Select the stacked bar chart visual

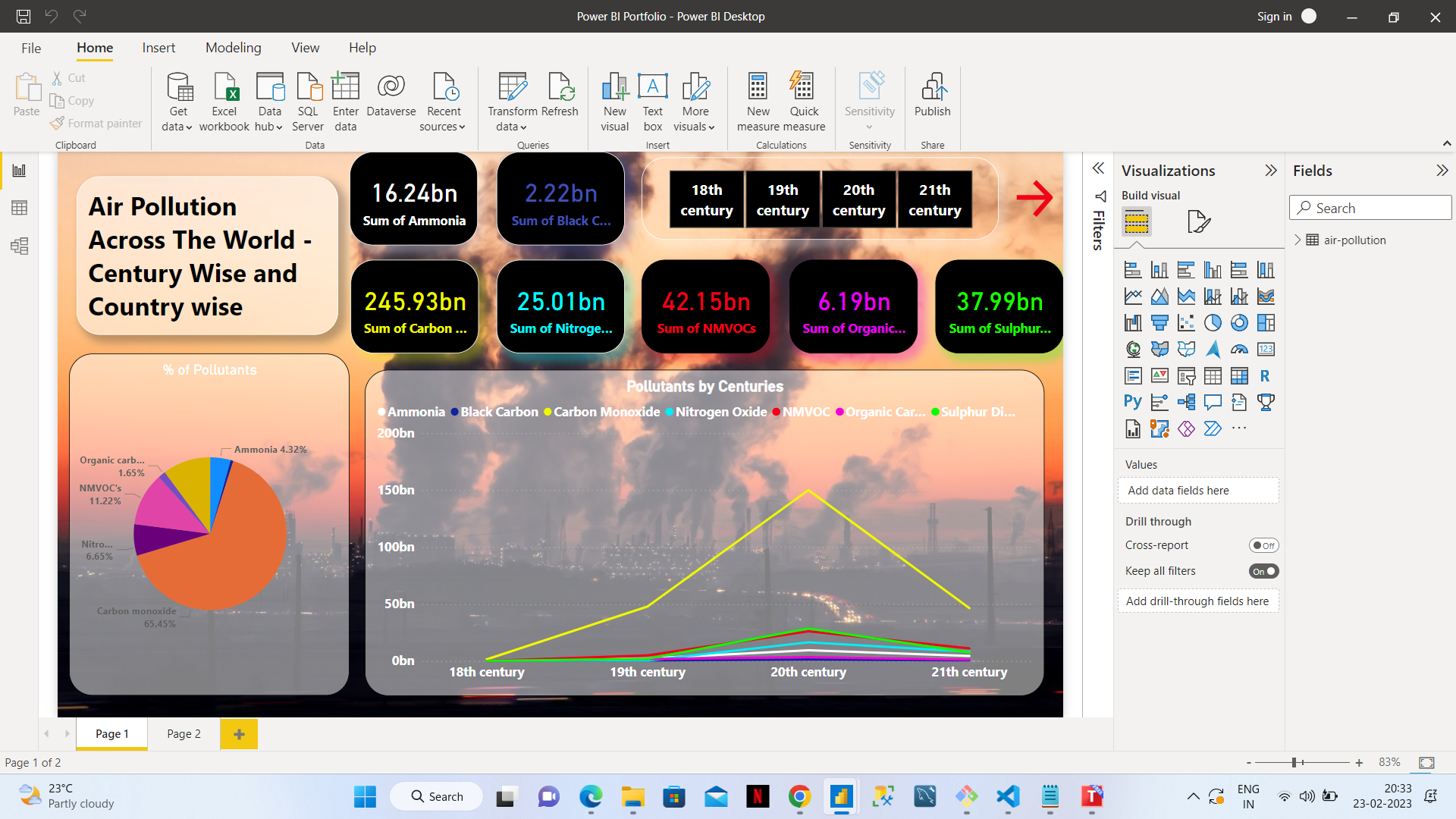point(1133,269)
